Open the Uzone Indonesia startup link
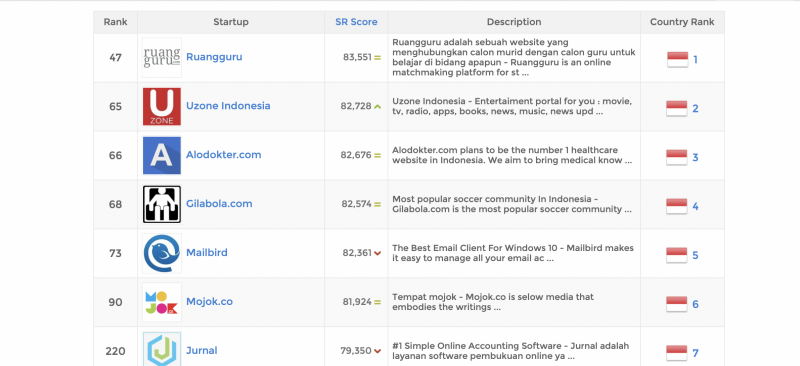This screenshot has height=366, width=800. (228, 106)
